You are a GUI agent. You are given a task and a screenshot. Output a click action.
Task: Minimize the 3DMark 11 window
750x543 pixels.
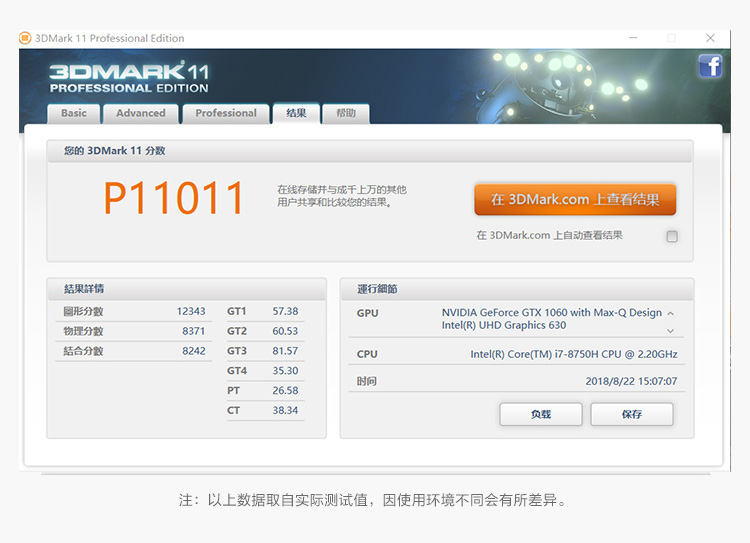633,38
